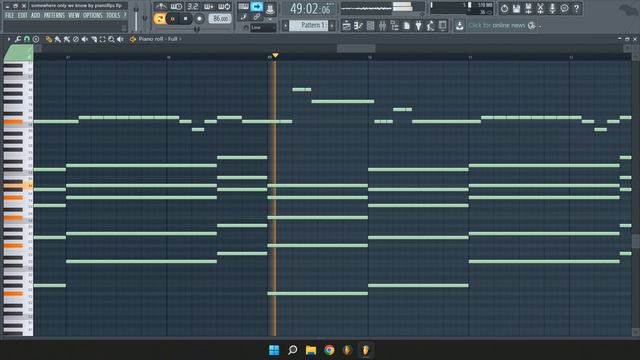Toggle the 3.2 recording countdown

(192, 7)
